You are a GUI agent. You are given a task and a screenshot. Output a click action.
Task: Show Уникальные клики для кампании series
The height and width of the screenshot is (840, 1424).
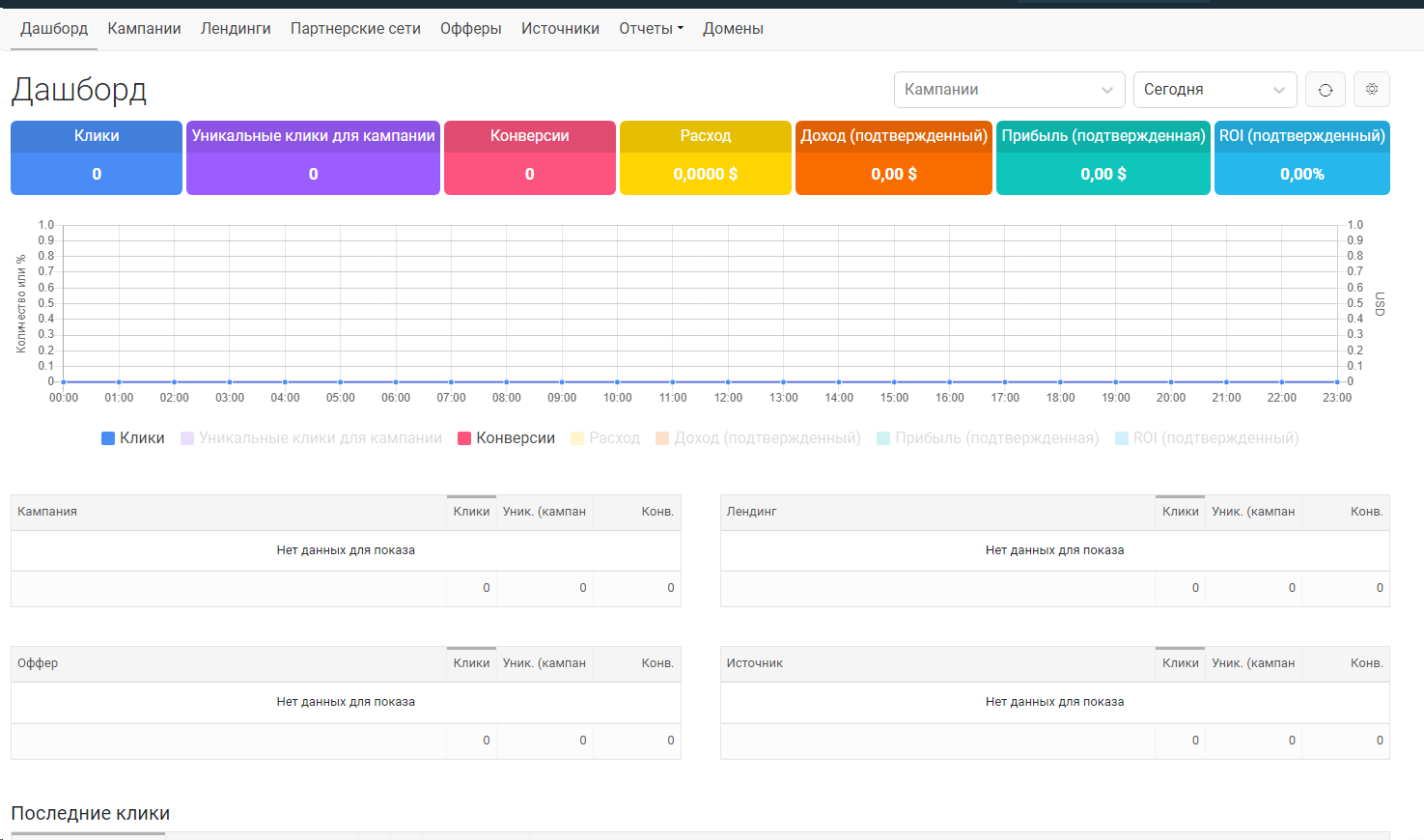(311, 438)
